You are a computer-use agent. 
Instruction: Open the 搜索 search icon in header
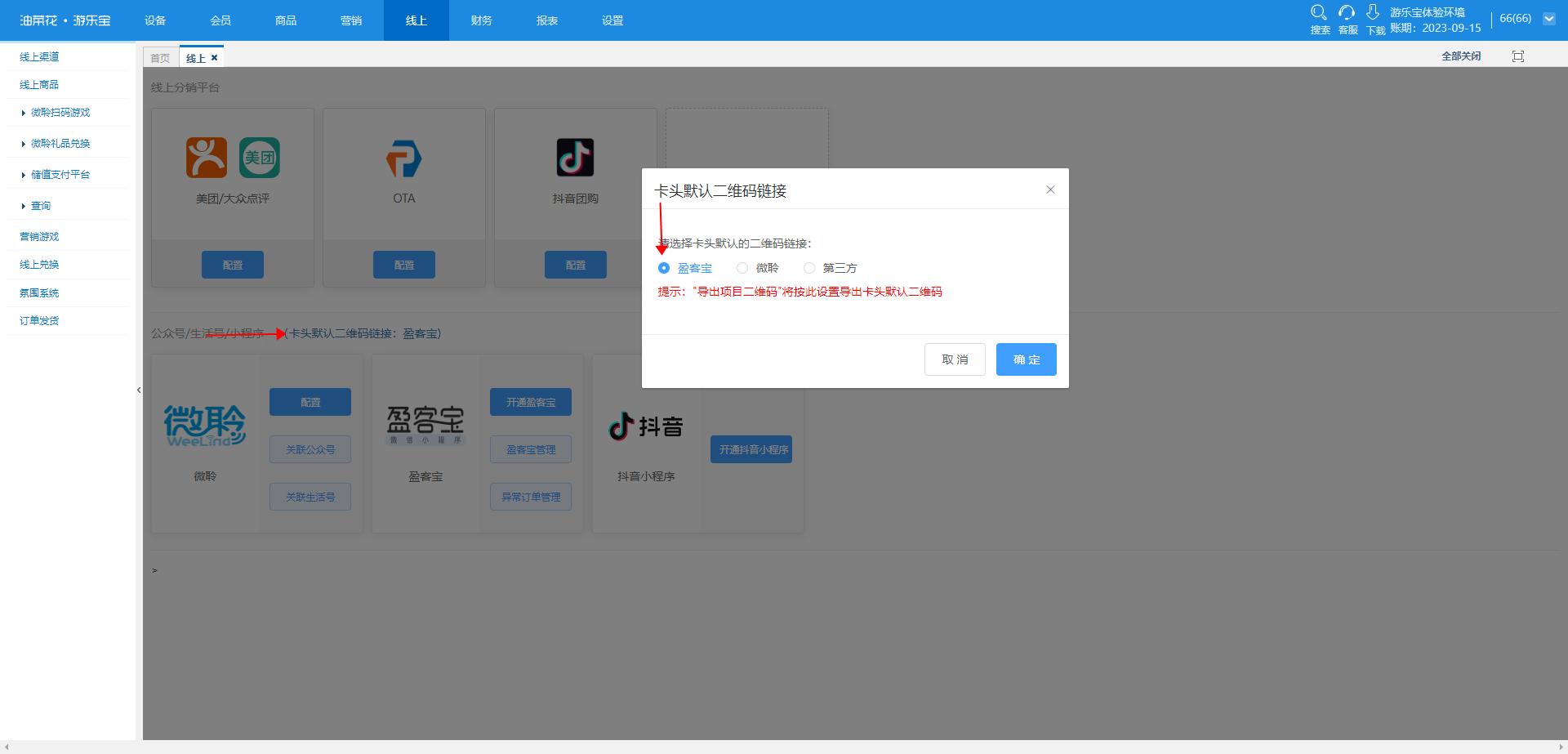[1319, 13]
